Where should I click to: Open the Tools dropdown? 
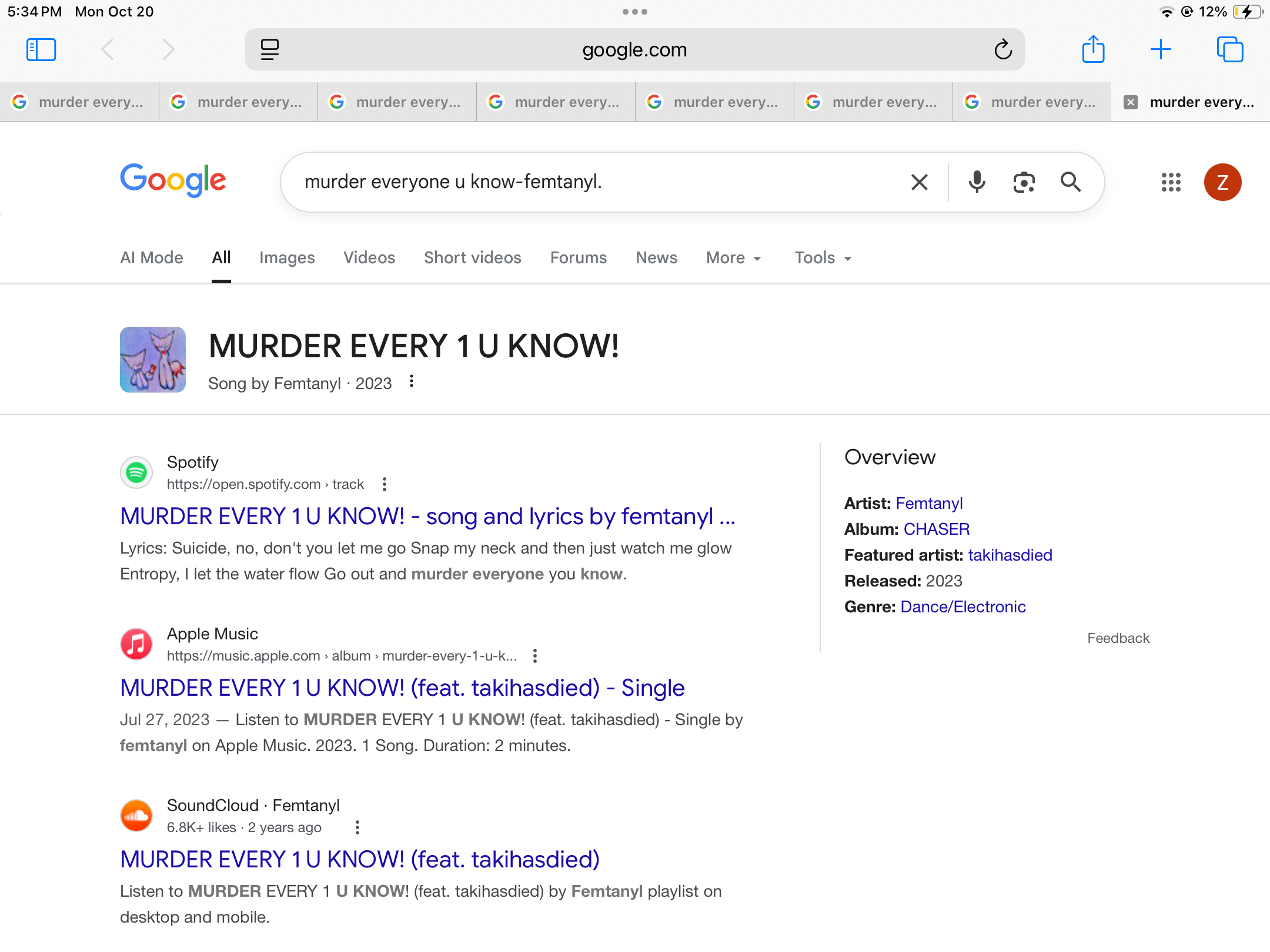point(823,258)
